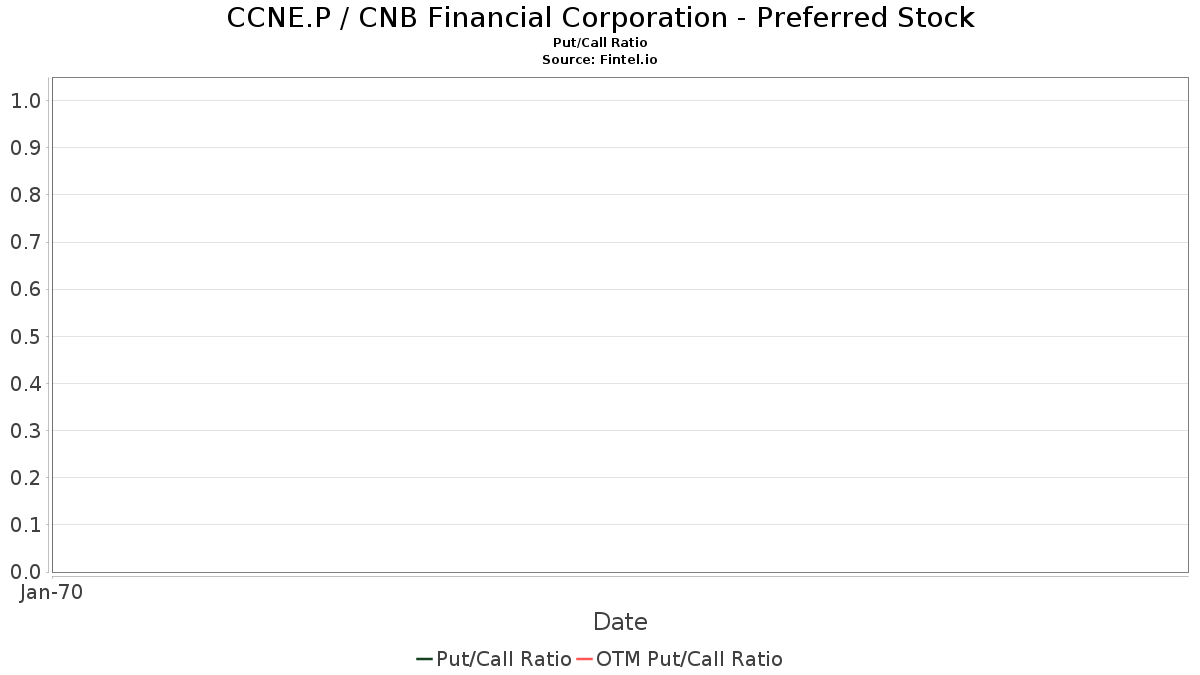Click the Source: Fintel.io text

600,59
